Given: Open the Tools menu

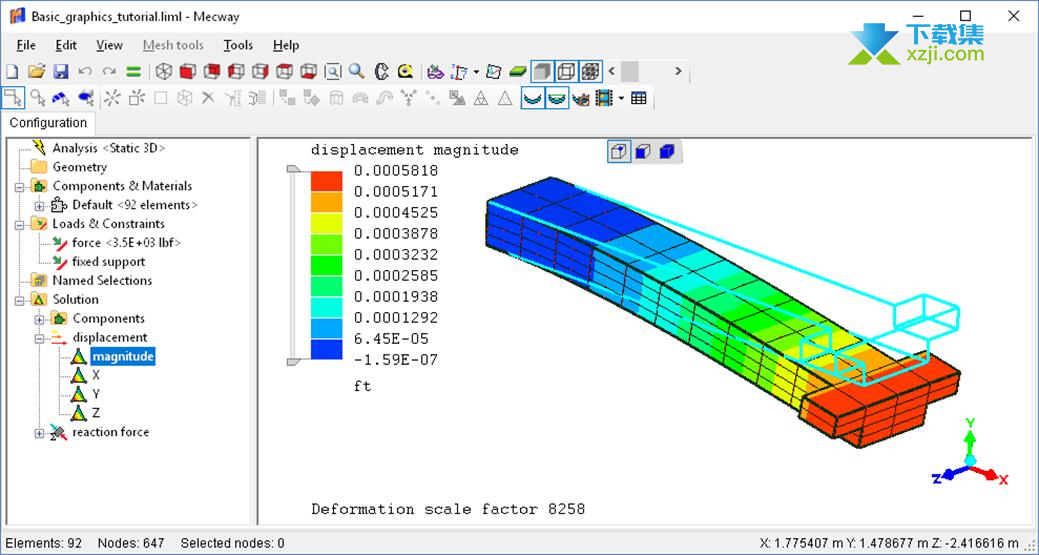Looking at the screenshot, I should coord(238,45).
